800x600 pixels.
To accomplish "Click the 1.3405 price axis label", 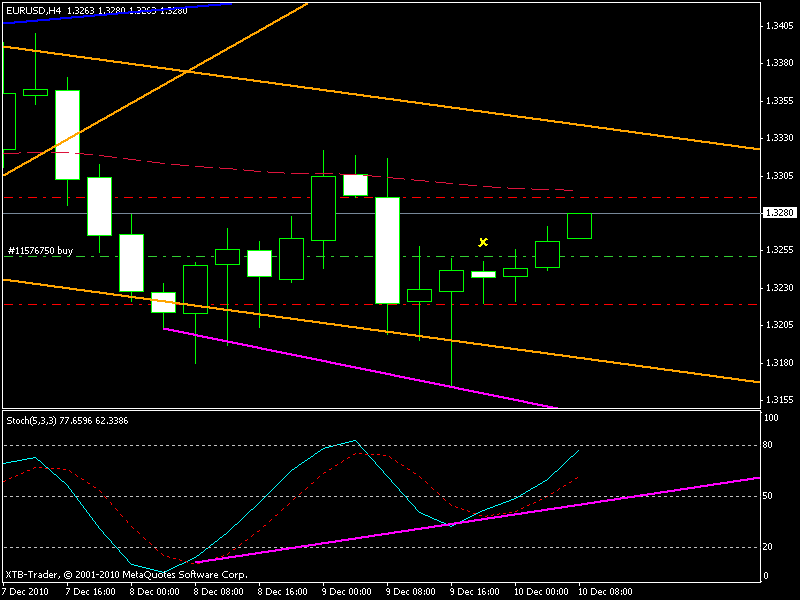I will click(780, 26).
